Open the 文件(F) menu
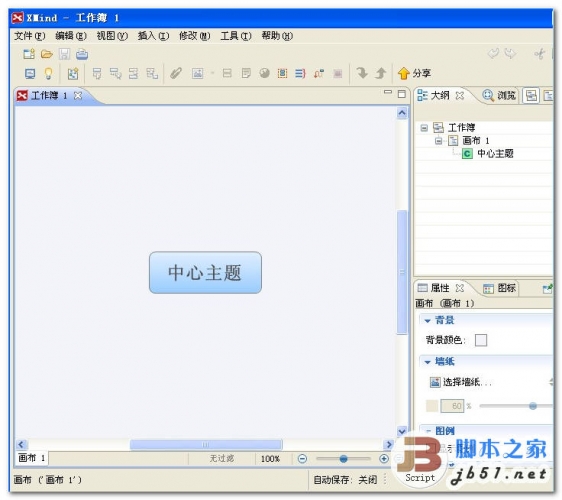562x500 pixels. [30, 36]
